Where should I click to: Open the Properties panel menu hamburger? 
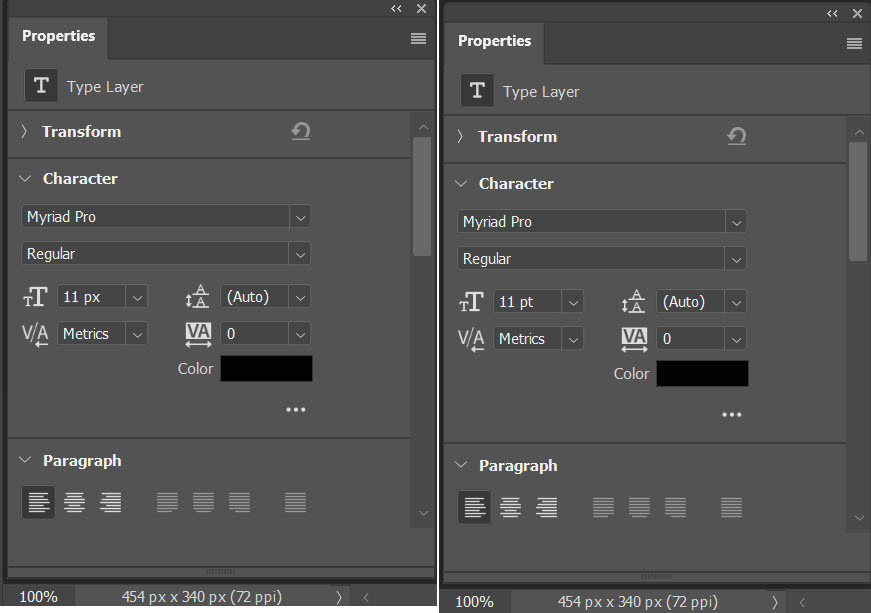(x=417, y=38)
